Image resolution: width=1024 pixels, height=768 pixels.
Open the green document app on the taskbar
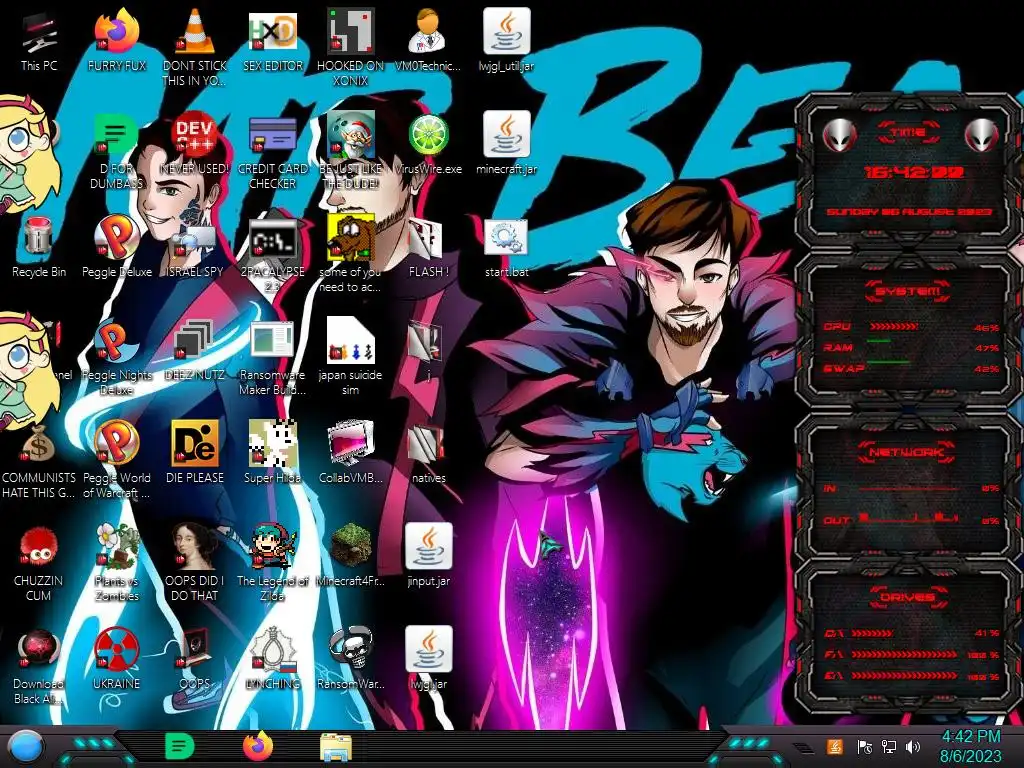pyautogui.click(x=179, y=746)
